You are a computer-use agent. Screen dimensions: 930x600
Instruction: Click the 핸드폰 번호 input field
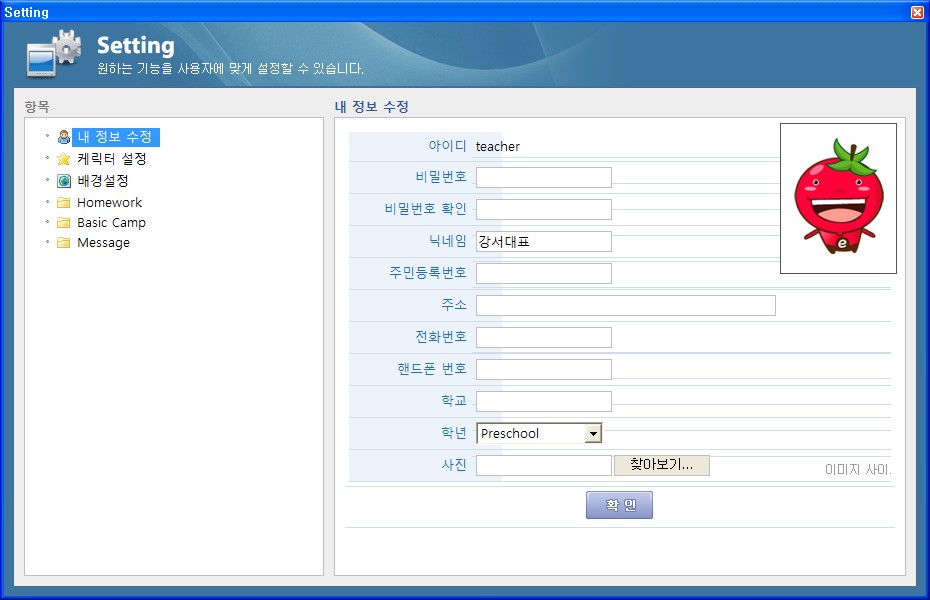[x=543, y=369]
